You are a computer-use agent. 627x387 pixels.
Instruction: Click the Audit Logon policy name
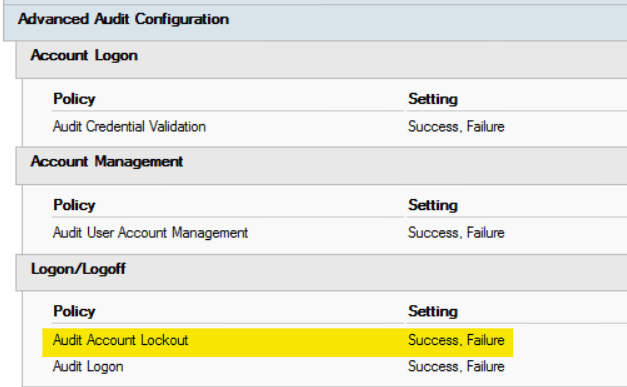click(88, 367)
